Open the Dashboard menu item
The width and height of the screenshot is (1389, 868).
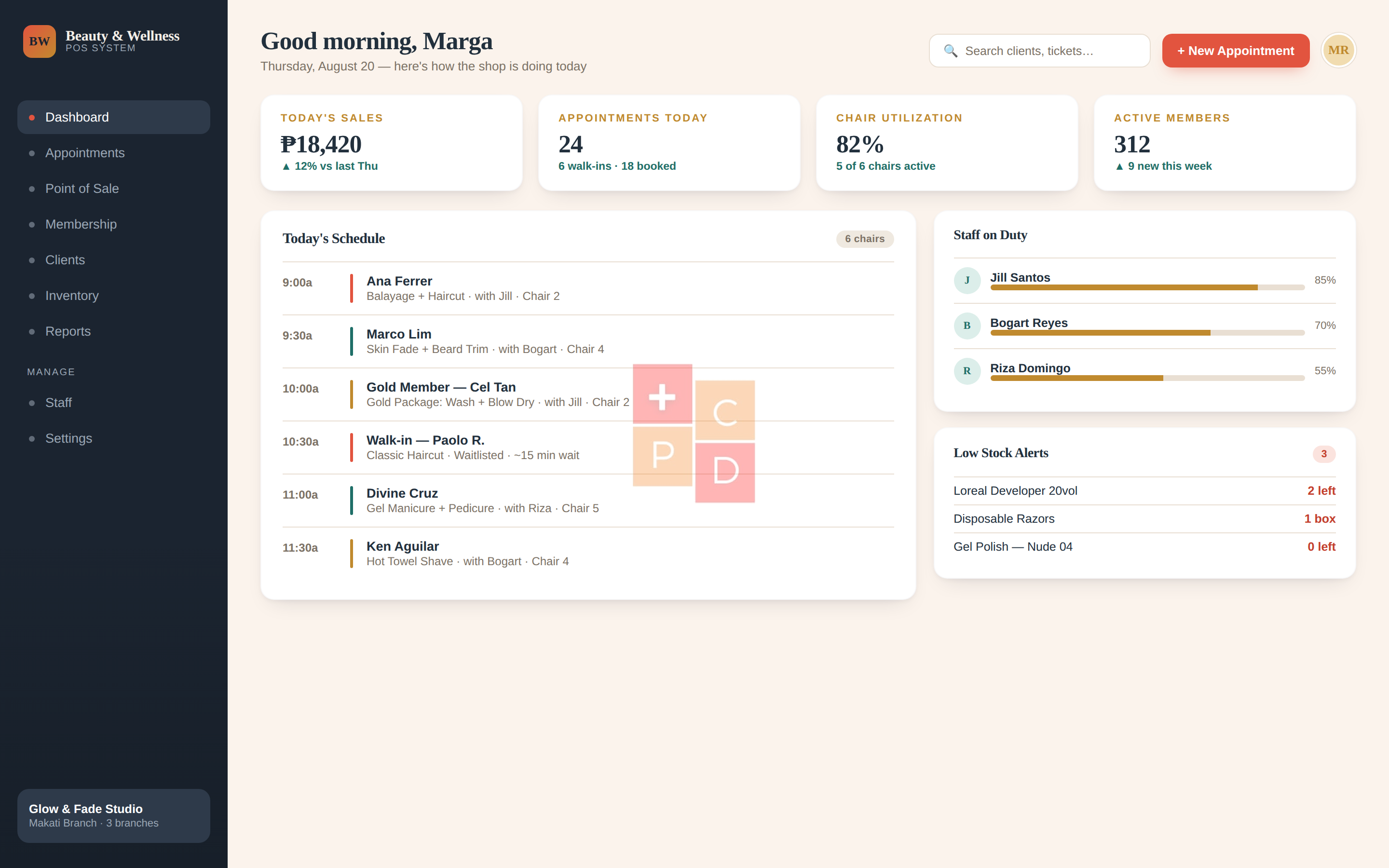click(x=114, y=117)
